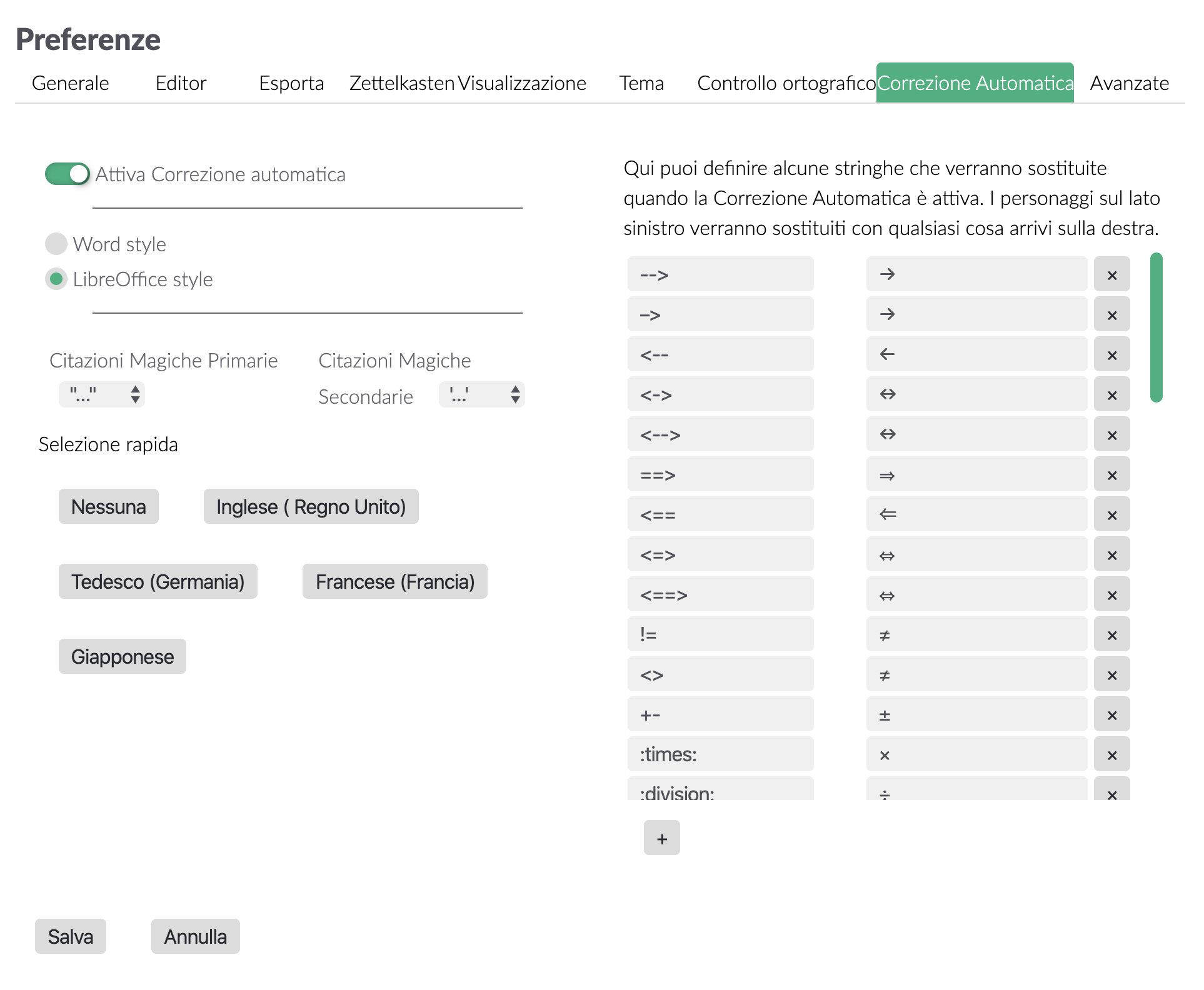Delete the '+-' autocorrect row
The height and width of the screenshot is (990, 1204).
pyautogui.click(x=1111, y=714)
